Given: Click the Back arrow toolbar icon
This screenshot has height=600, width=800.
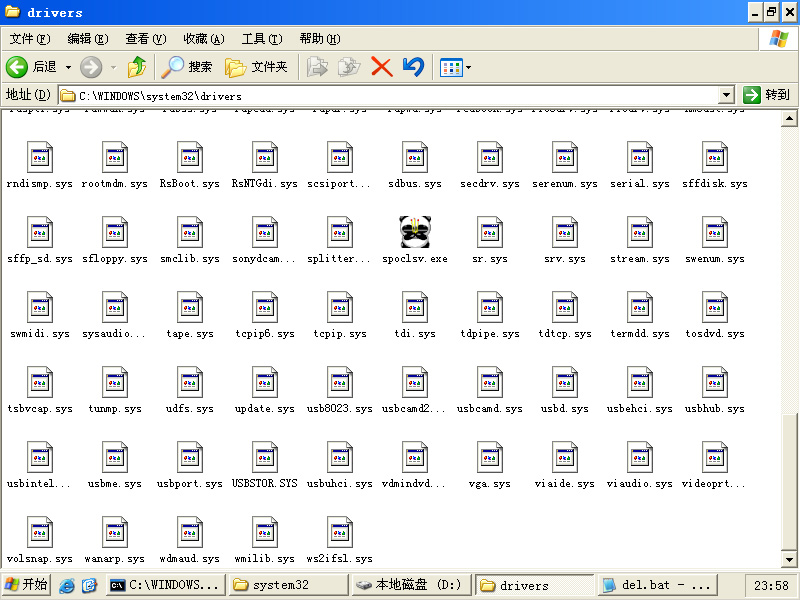Looking at the screenshot, I should (17, 67).
